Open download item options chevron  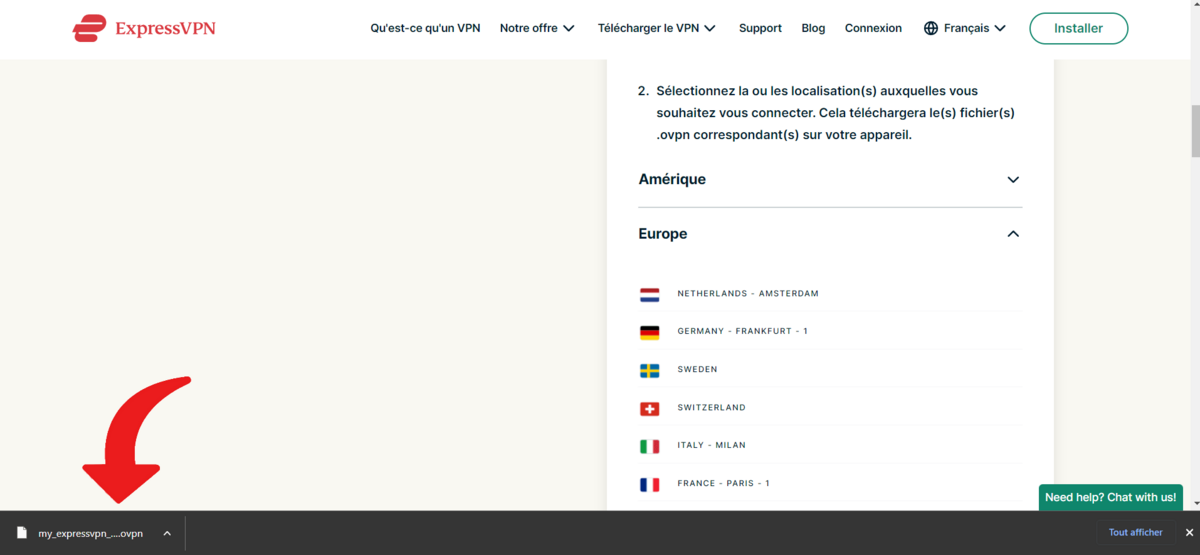[167, 533]
